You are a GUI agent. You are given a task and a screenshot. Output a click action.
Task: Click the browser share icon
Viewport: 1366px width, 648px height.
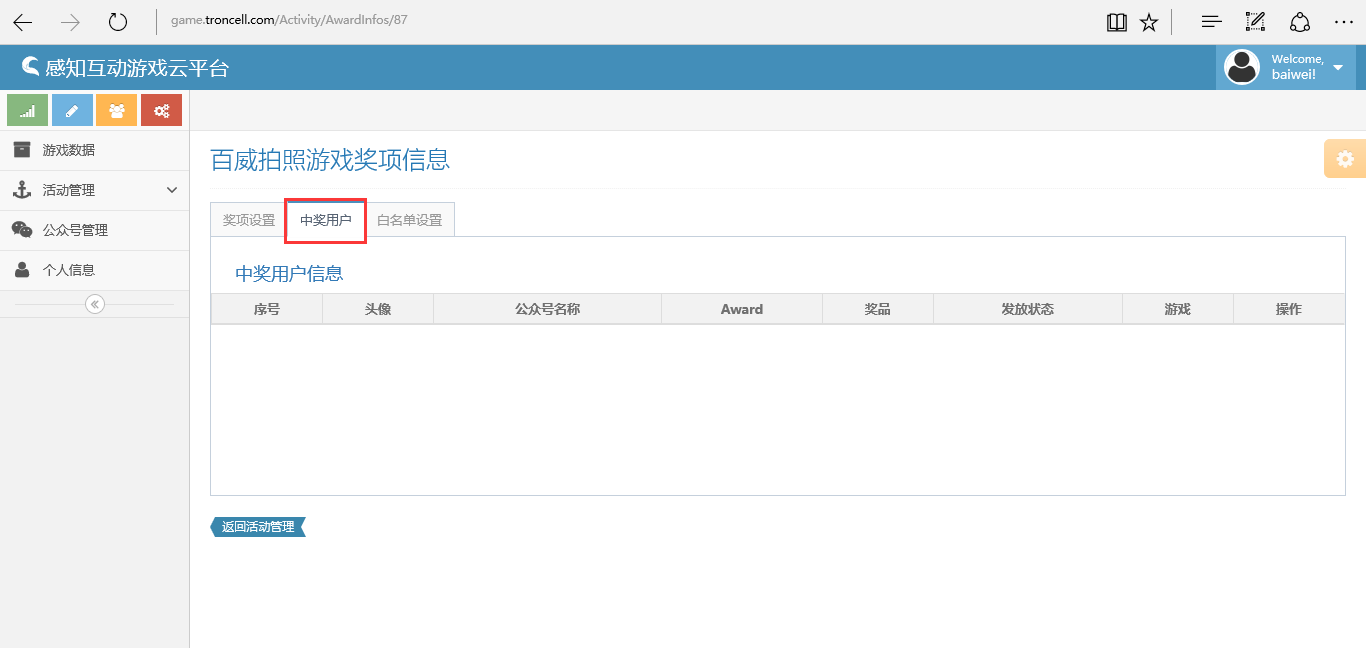coord(1299,22)
